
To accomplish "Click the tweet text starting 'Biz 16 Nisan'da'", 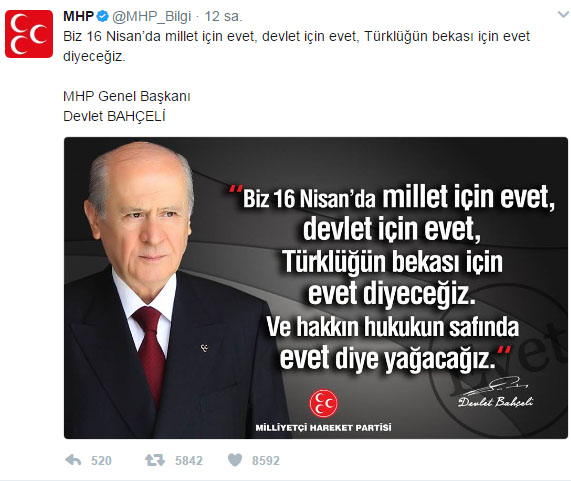I will pos(296,47).
